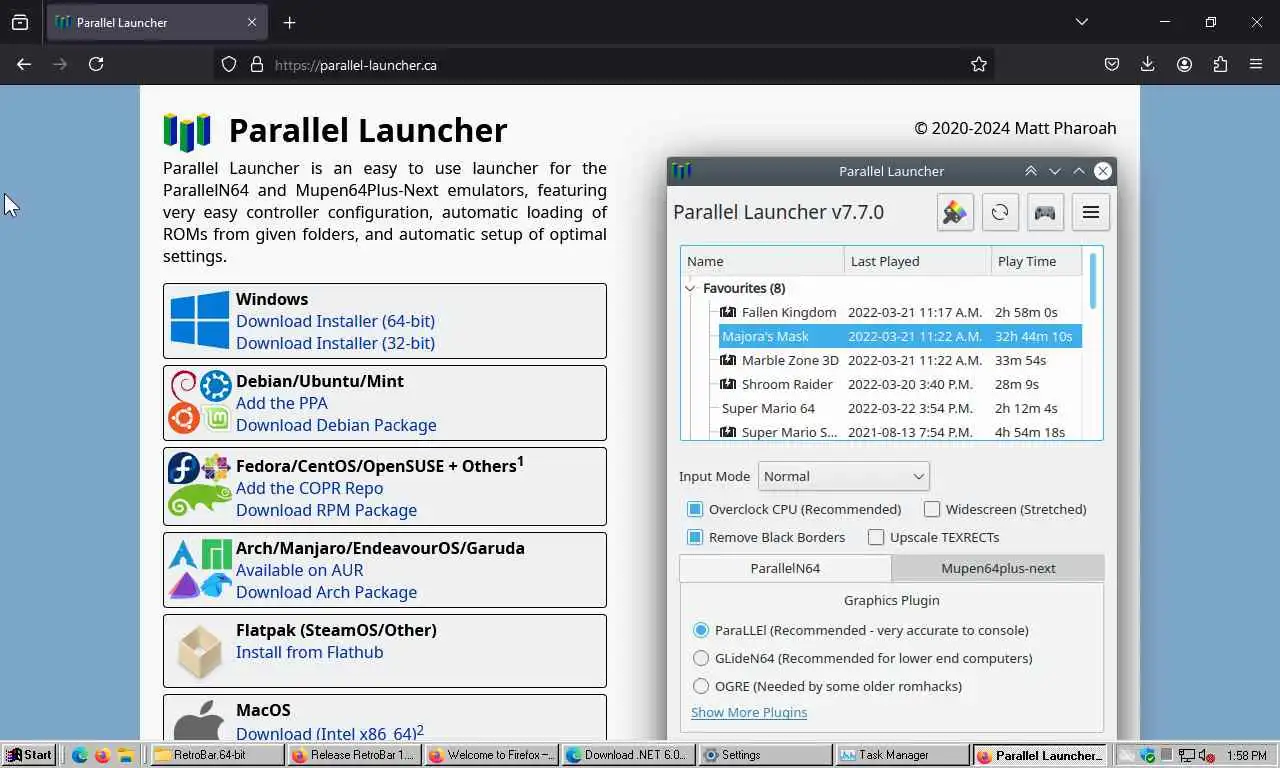Viewport: 1280px width, 768px height.
Task: Open the Firefox application menu
Action: pyautogui.click(x=1256, y=64)
